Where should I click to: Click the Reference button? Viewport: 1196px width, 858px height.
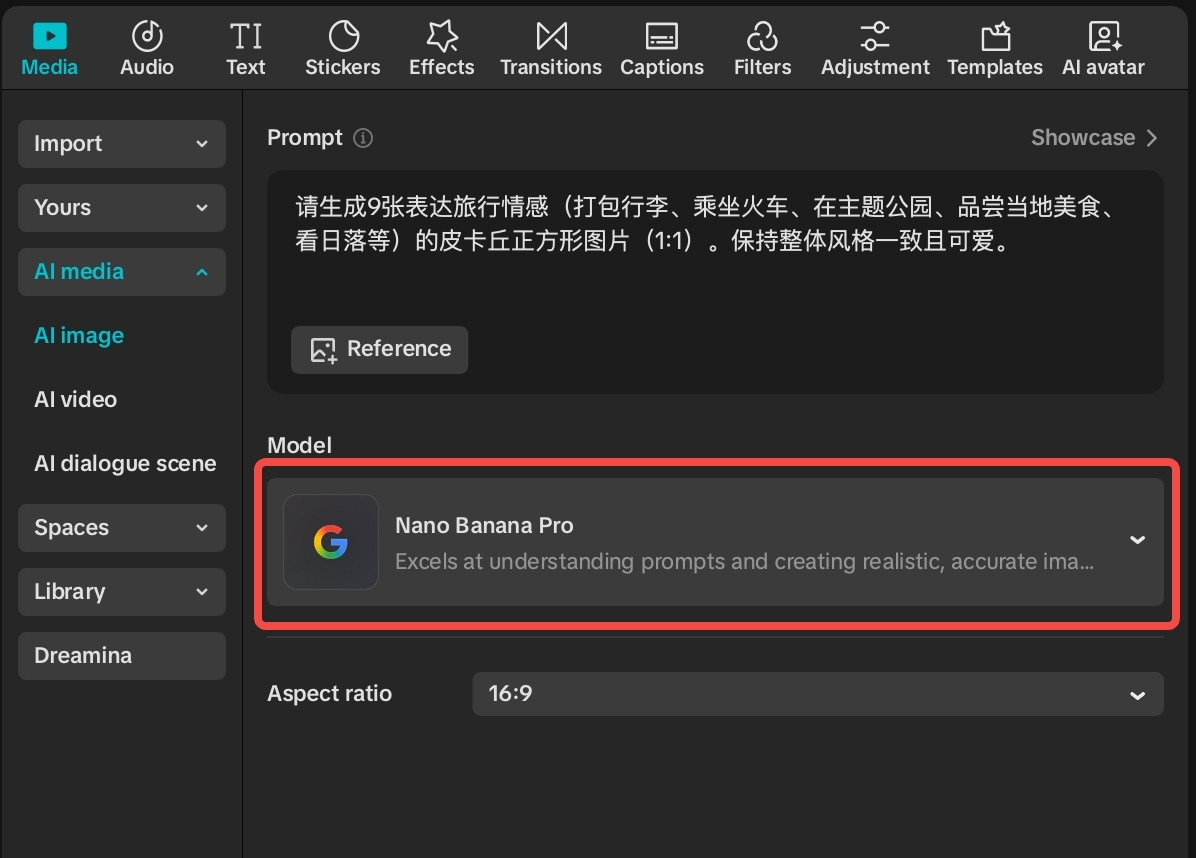coord(379,349)
